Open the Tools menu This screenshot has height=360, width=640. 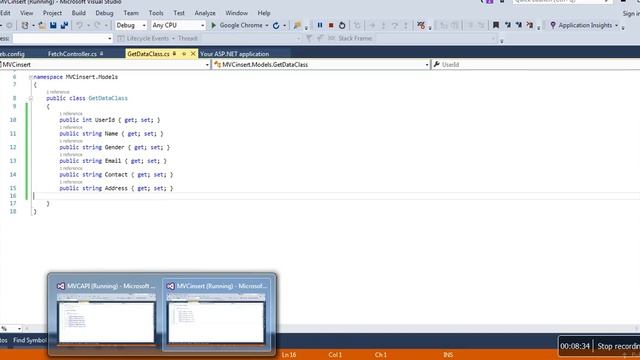tap(156, 13)
